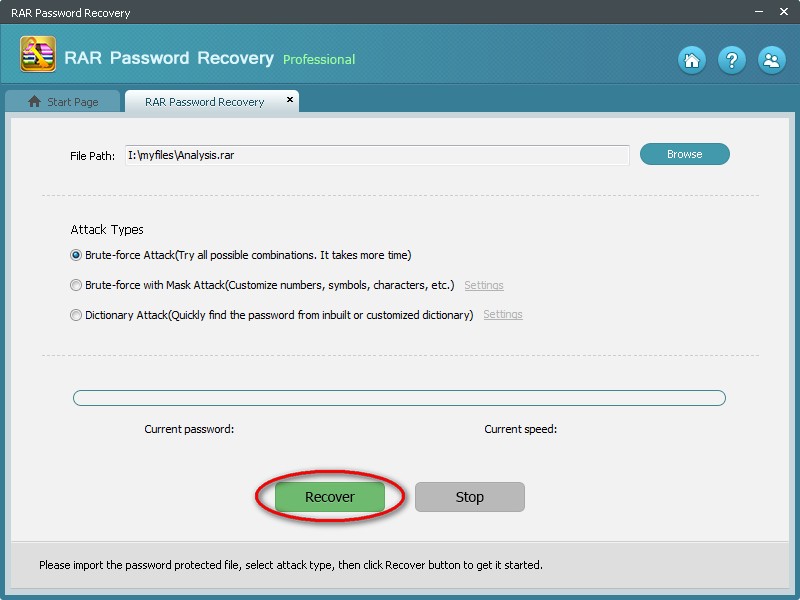Image resolution: width=800 pixels, height=600 pixels.
Task: Click the File Path input field
Action: point(377,155)
